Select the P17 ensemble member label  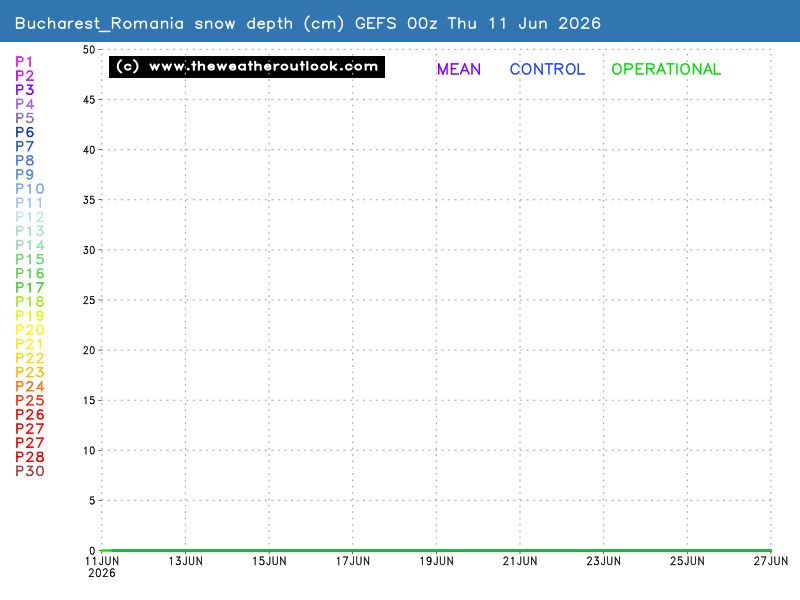click(x=30, y=288)
